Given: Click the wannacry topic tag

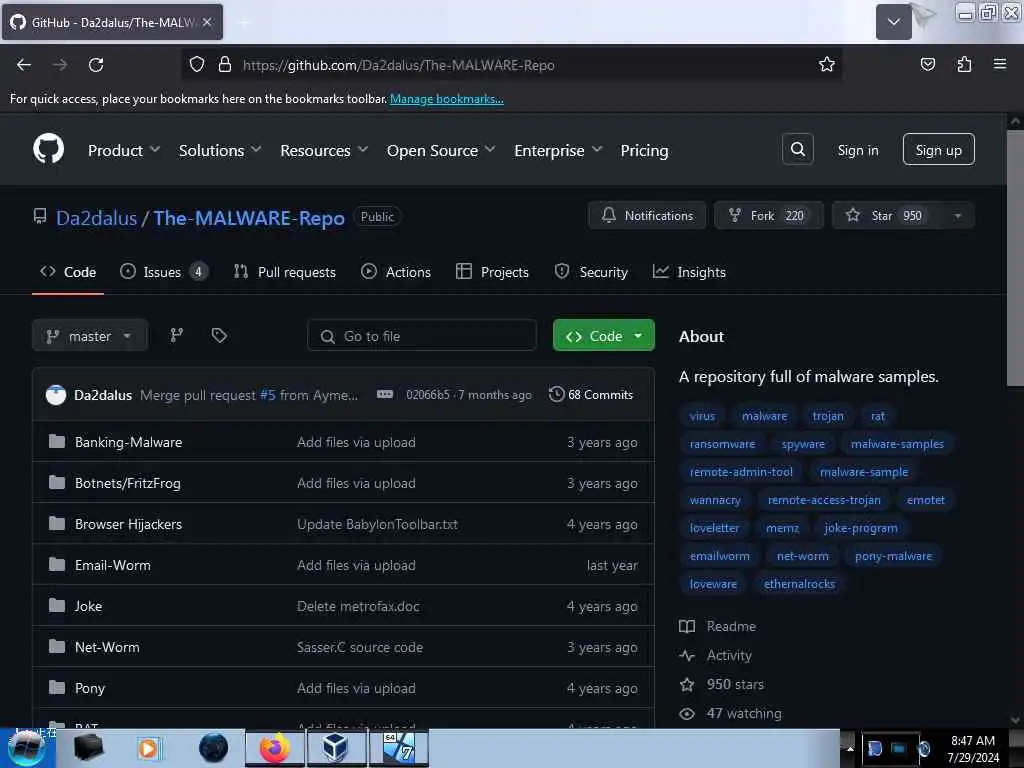Looking at the screenshot, I should click(715, 500).
